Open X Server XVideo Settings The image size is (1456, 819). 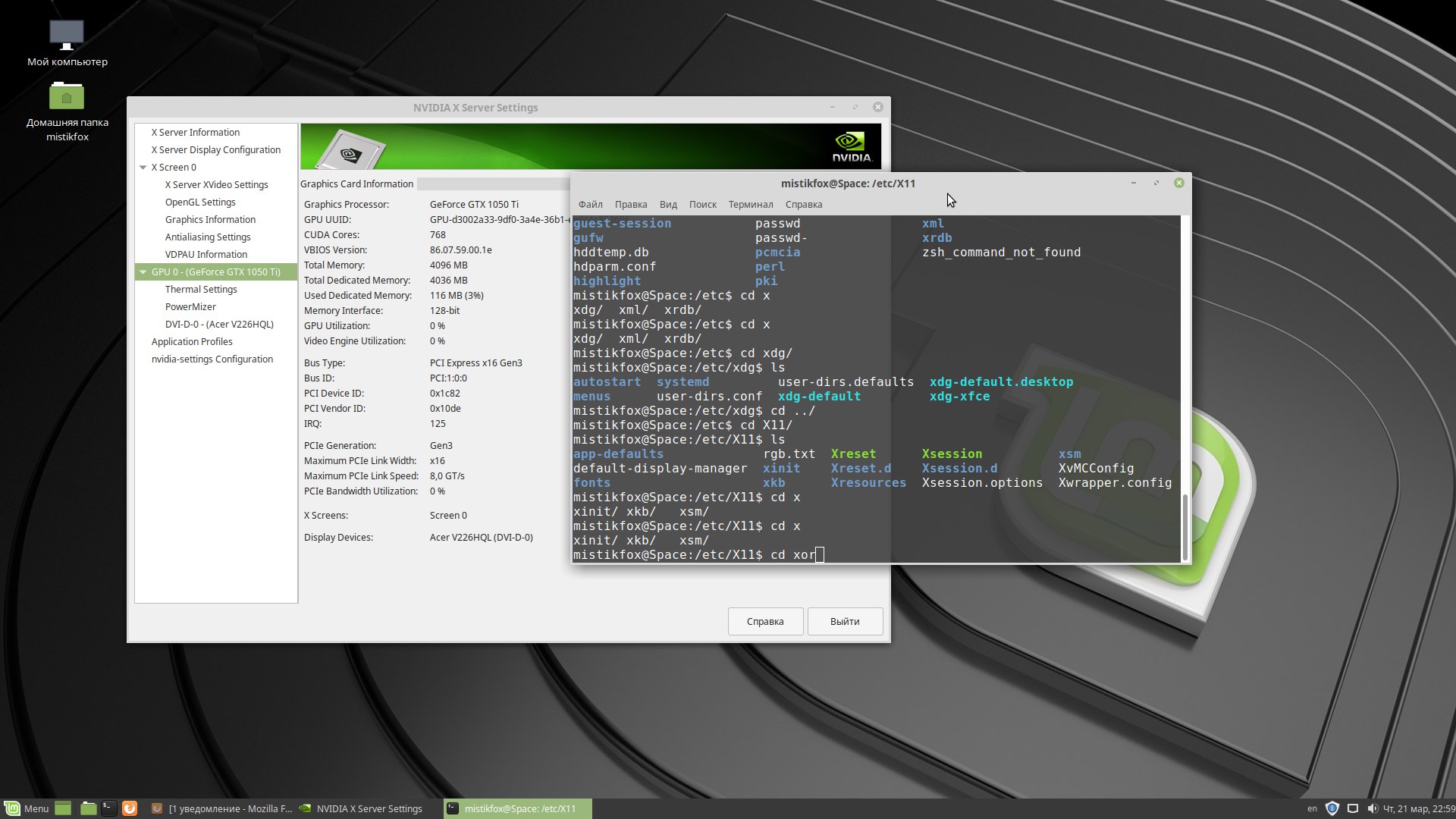[x=216, y=184]
